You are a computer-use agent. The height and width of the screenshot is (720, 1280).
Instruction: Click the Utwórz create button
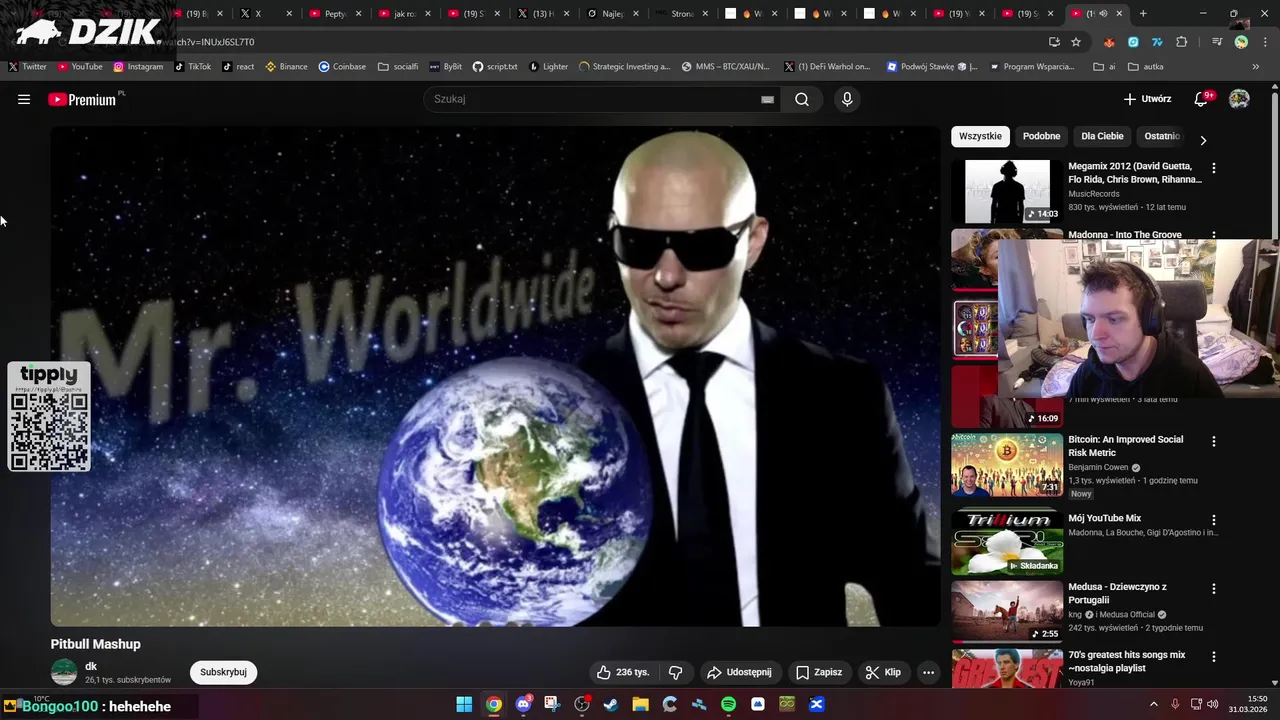tap(1147, 99)
